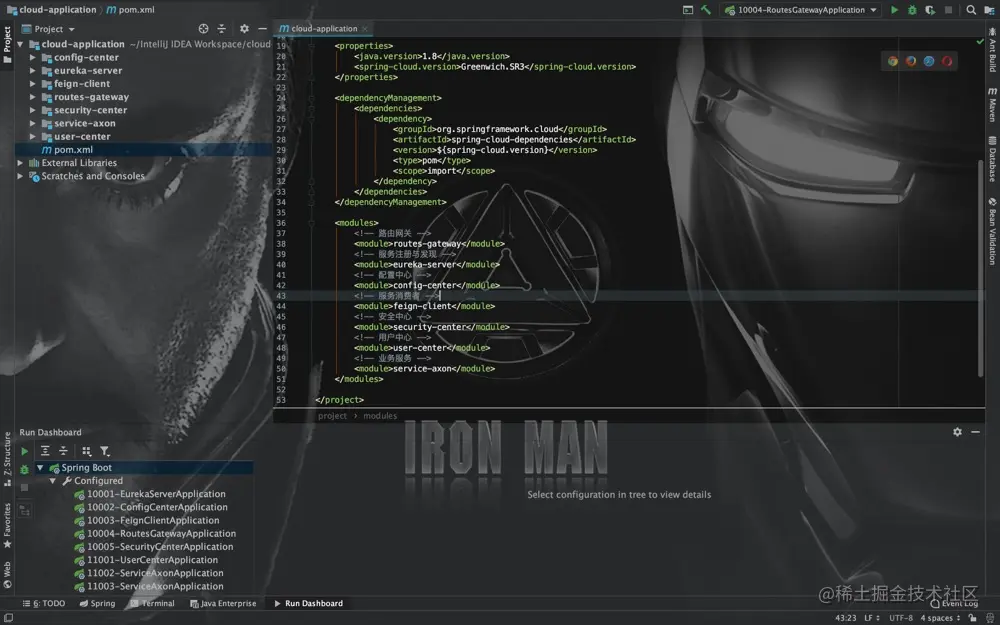Viewport: 1000px width, 625px height.
Task: Run selected config in Run Dashboard
Action: click(x=24, y=452)
